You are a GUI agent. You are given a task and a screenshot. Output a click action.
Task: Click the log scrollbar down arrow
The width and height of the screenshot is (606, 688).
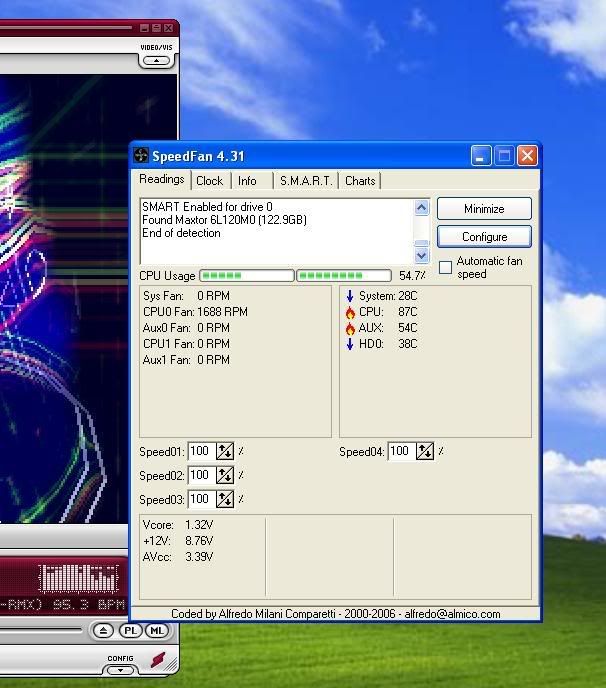click(x=422, y=255)
